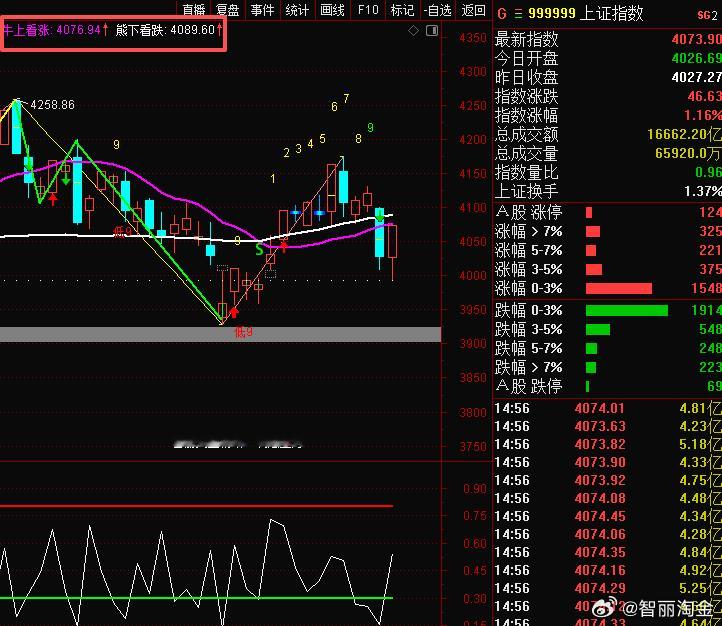Screen dimensions: 722x626
Task: Click the 上证指数 title
Action: (x=611, y=13)
